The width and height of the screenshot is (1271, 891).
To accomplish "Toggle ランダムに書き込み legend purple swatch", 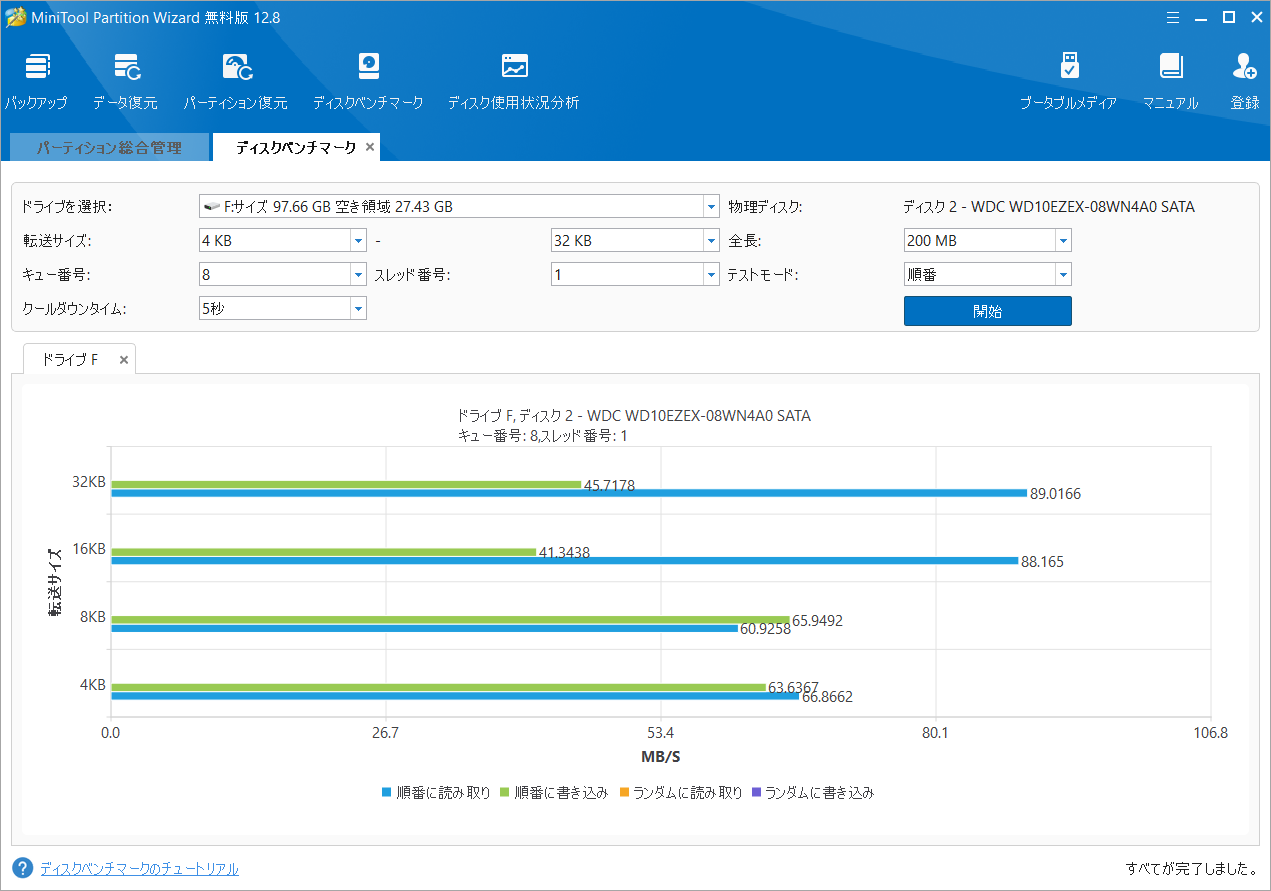I will pyautogui.click(x=755, y=793).
